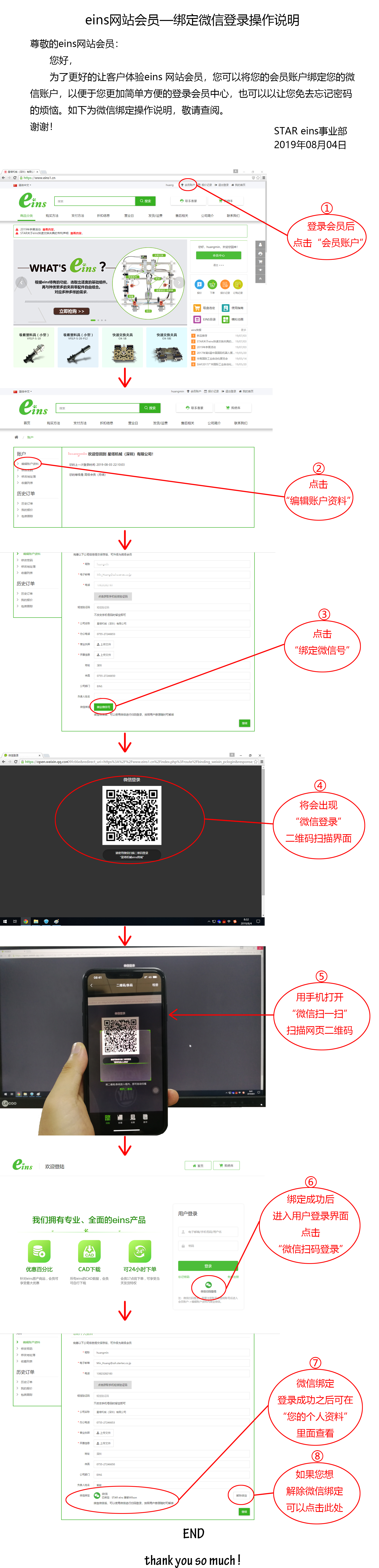Click the orange 报价记录 icon
The height and width of the screenshot is (1568, 379).
225,284
